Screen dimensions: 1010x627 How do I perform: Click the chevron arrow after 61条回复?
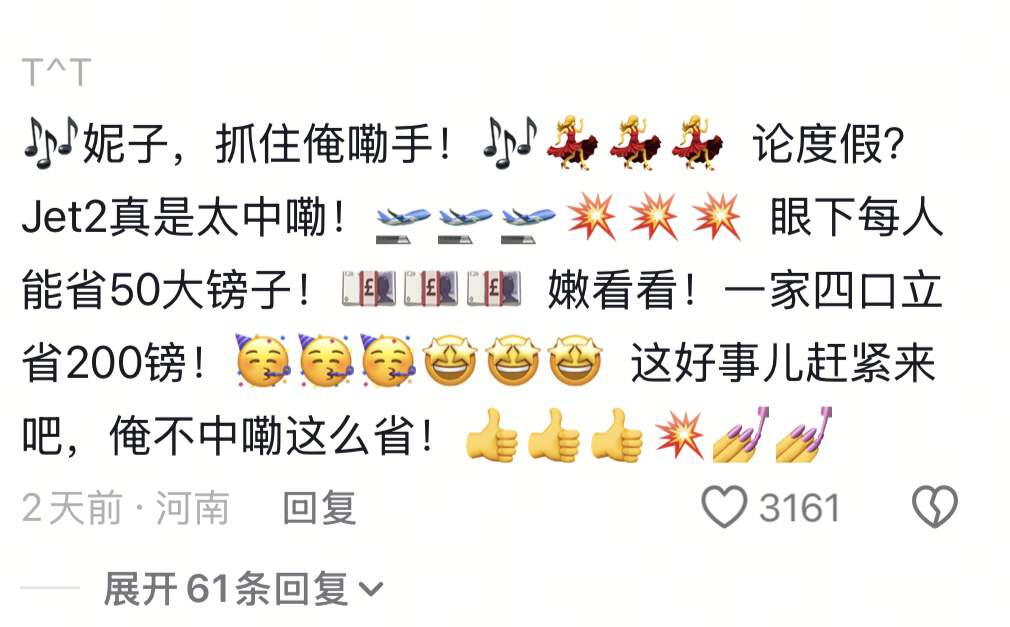[371, 589]
